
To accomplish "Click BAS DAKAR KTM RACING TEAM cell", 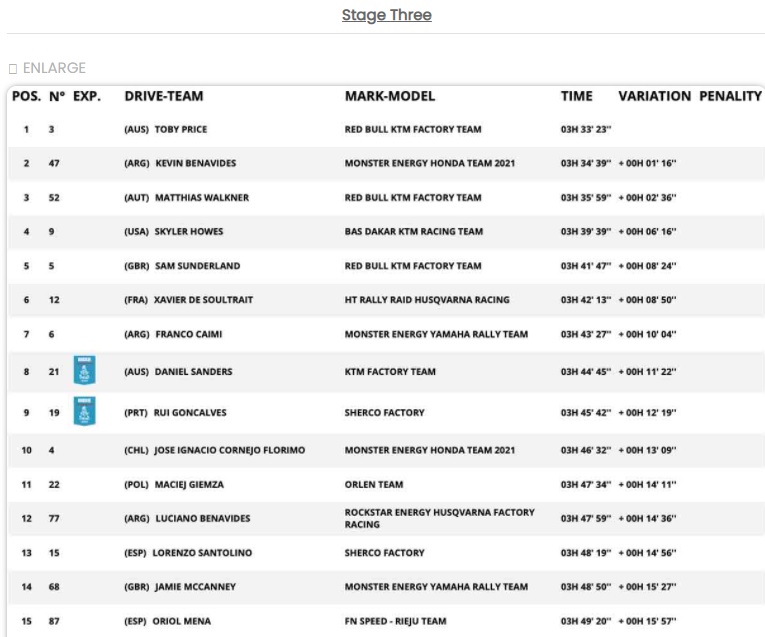I will [414, 232].
